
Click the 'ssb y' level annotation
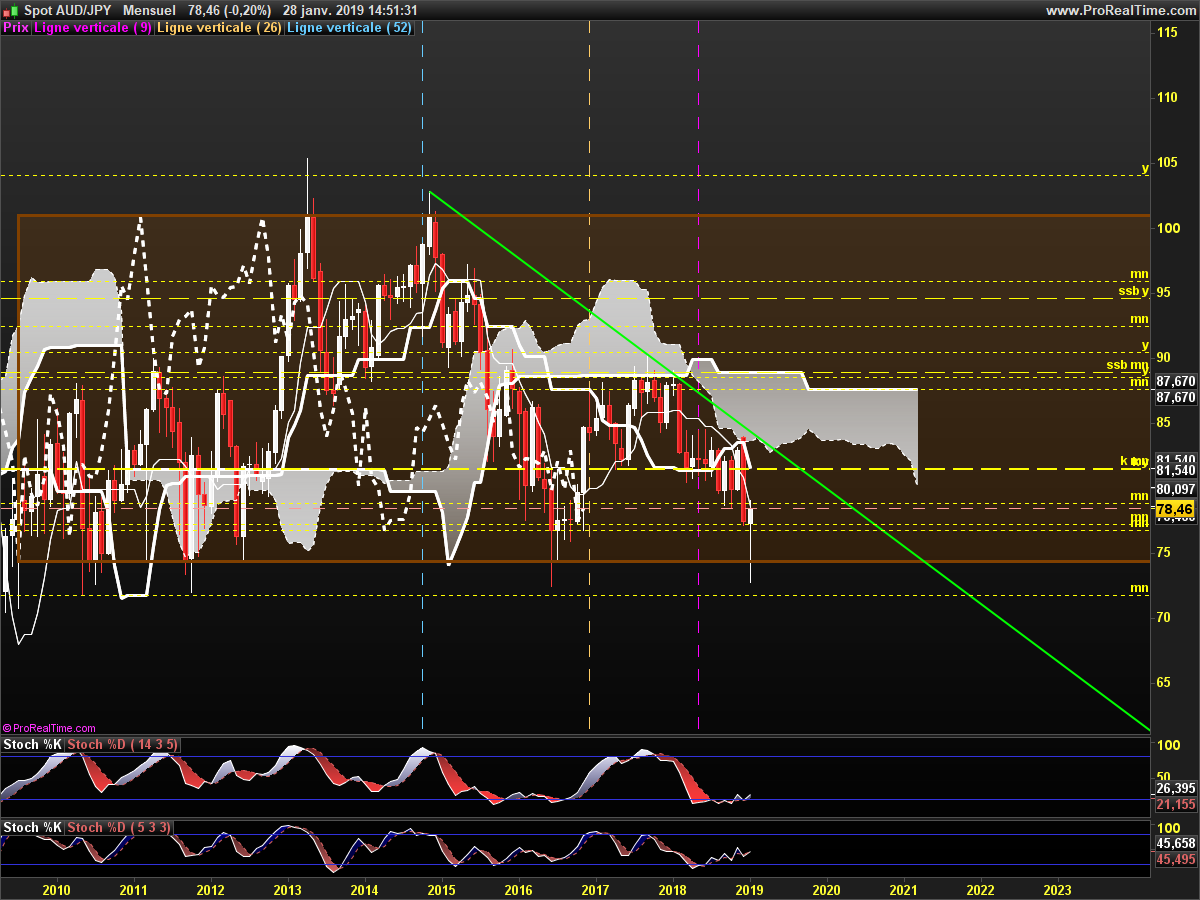point(1134,291)
